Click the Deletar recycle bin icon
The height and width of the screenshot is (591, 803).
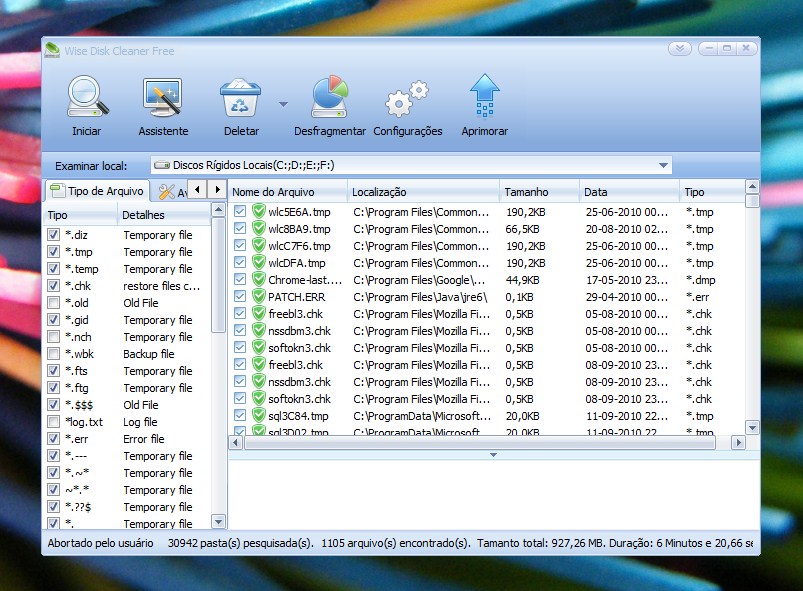(x=241, y=97)
